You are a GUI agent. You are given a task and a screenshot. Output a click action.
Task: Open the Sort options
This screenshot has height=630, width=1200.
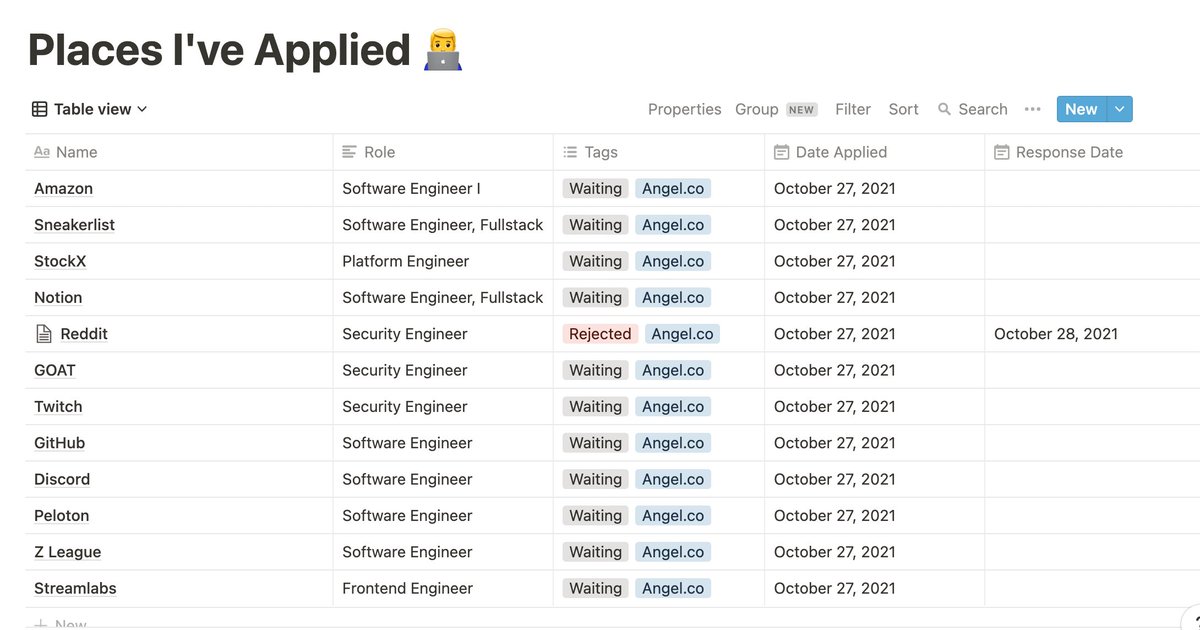(x=903, y=109)
